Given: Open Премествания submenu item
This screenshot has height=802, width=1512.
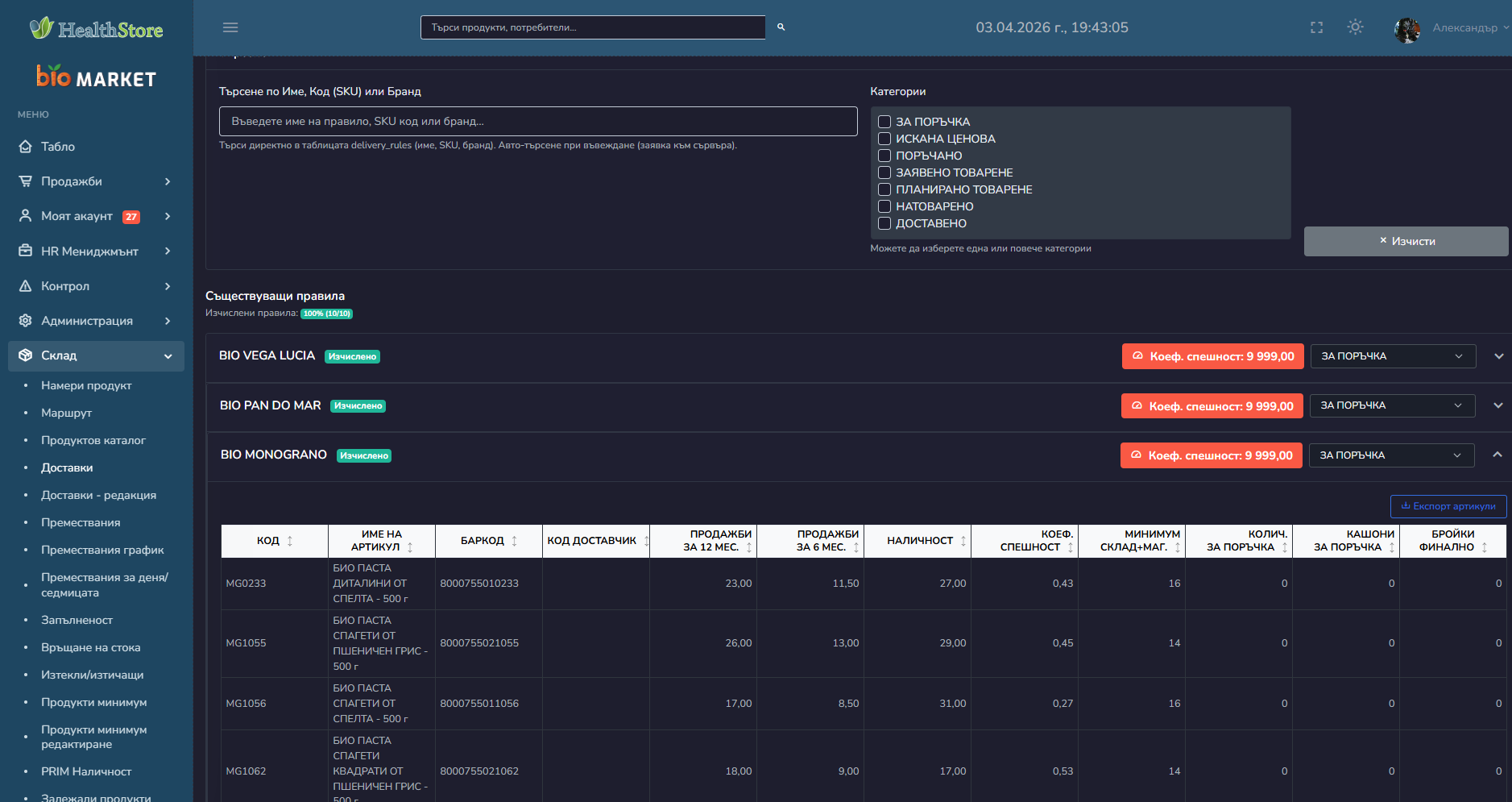Looking at the screenshot, I should [x=81, y=522].
